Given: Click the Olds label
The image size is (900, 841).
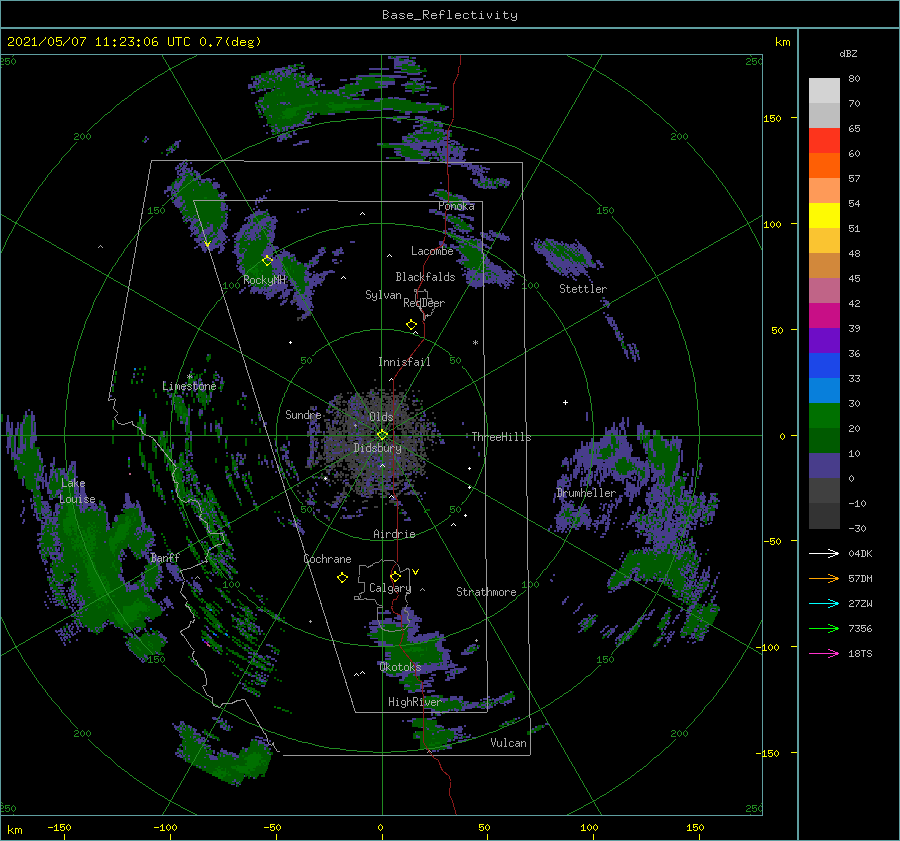Looking at the screenshot, I should tap(381, 417).
